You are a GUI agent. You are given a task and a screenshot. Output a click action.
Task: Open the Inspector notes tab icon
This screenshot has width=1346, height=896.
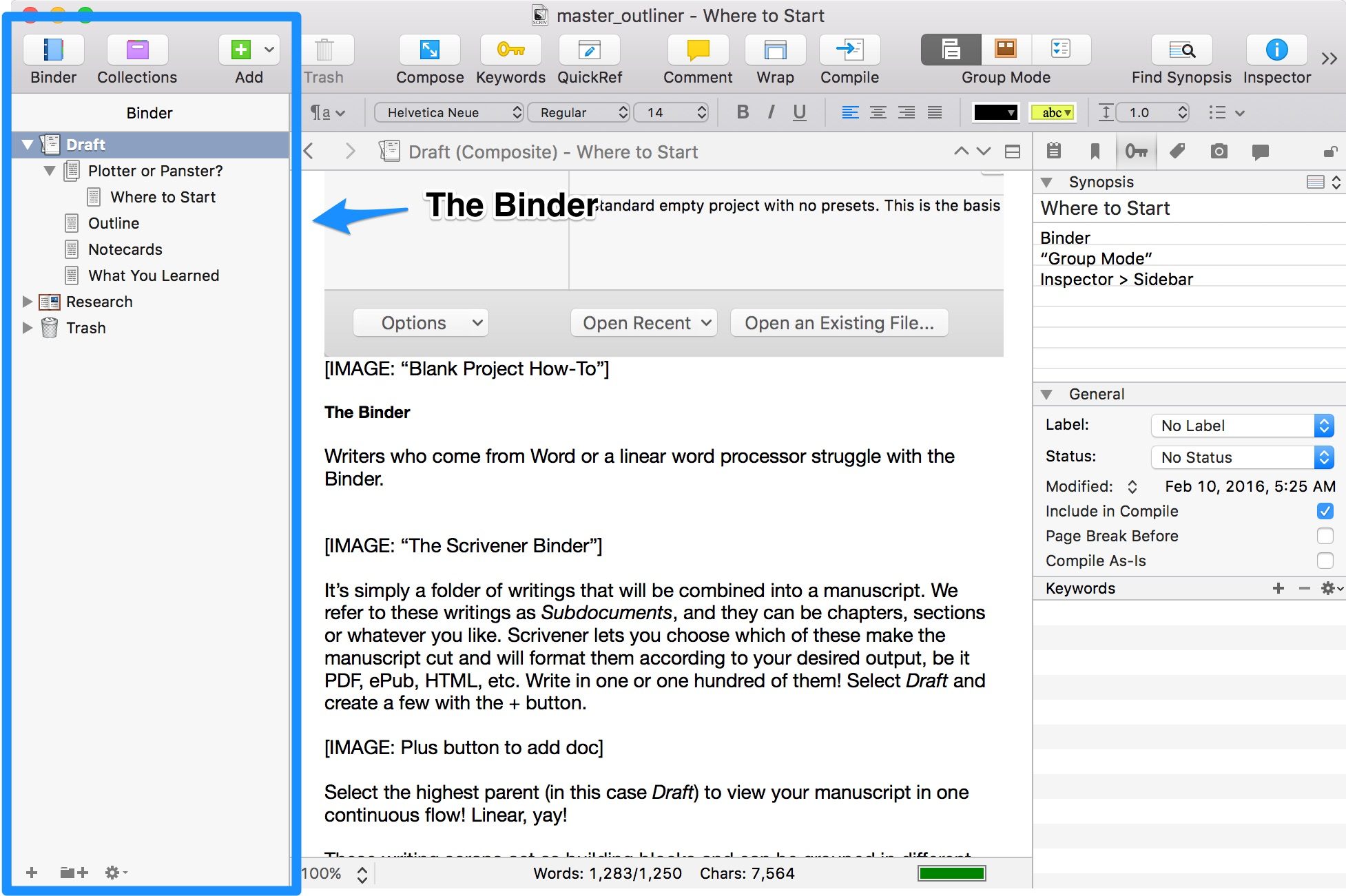pyautogui.click(x=1053, y=151)
